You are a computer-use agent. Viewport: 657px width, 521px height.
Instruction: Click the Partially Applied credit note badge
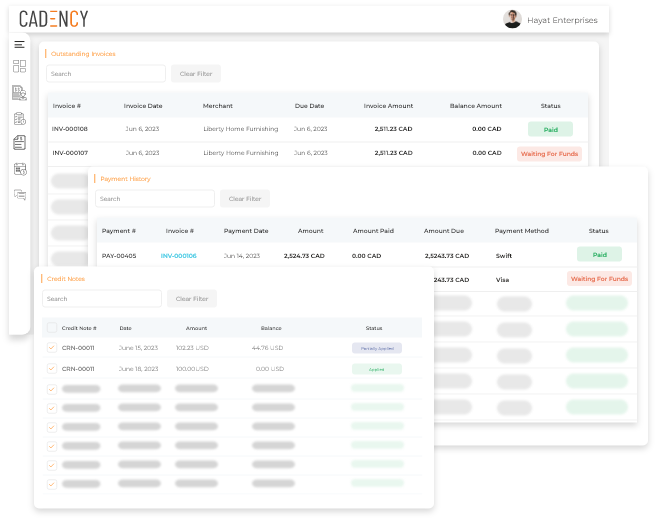377,348
